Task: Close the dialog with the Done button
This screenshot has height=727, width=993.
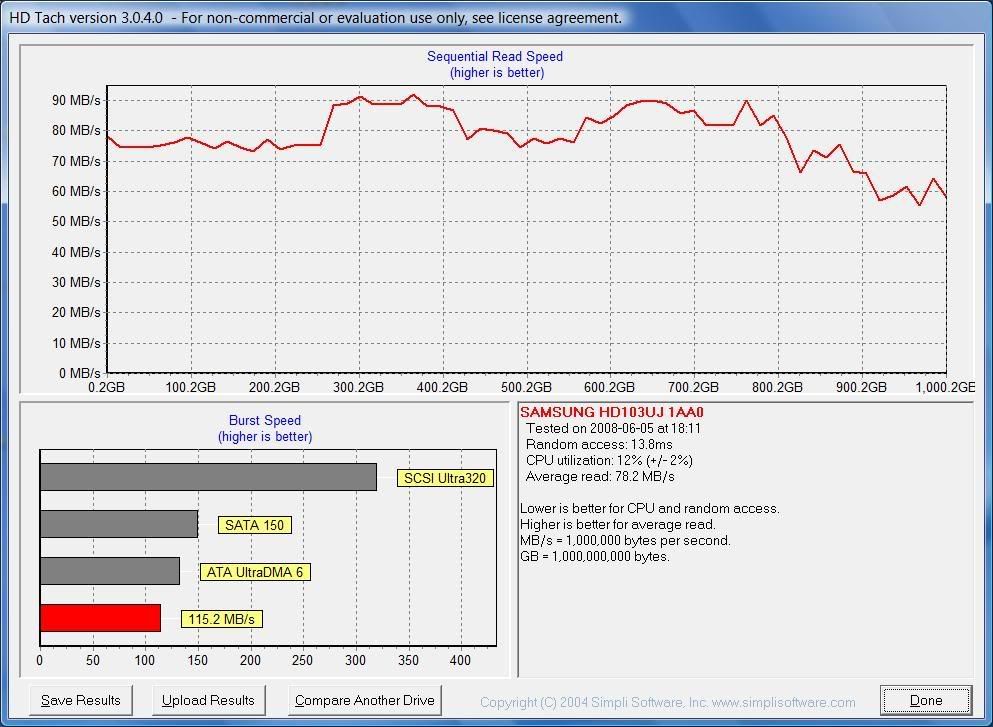Action: (x=926, y=700)
